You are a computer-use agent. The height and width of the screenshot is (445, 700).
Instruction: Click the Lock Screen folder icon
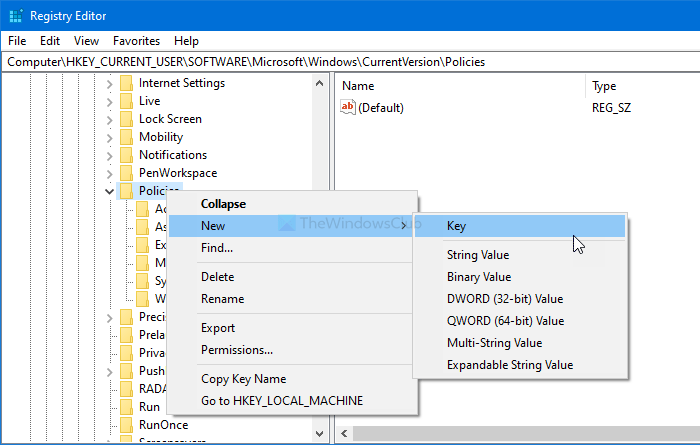(126, 119)
